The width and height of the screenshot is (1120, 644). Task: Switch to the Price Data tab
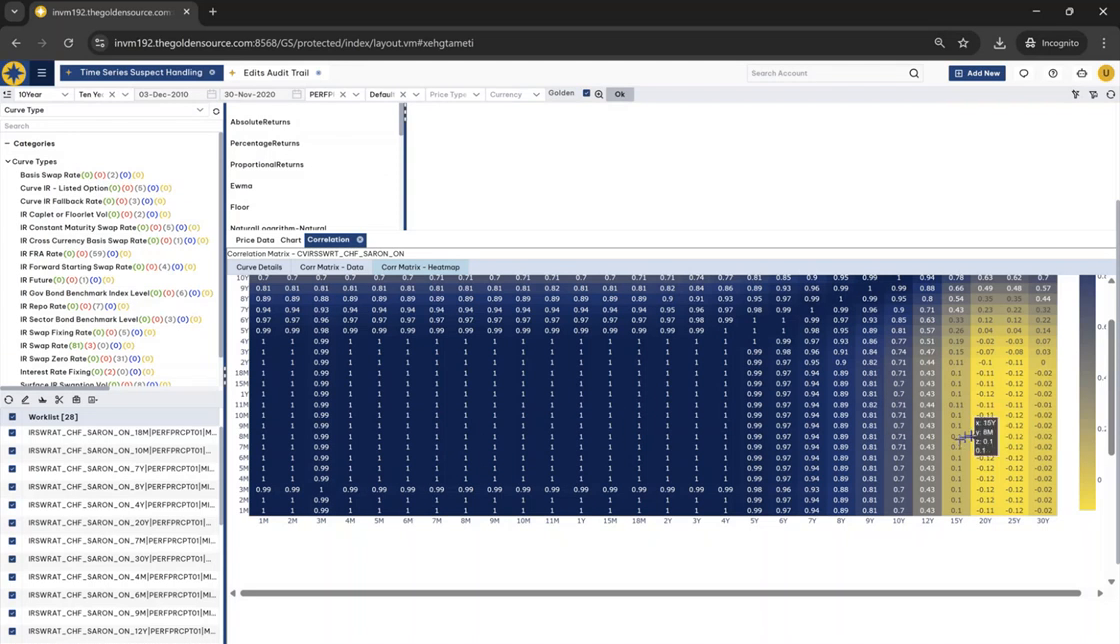(255, 240)
